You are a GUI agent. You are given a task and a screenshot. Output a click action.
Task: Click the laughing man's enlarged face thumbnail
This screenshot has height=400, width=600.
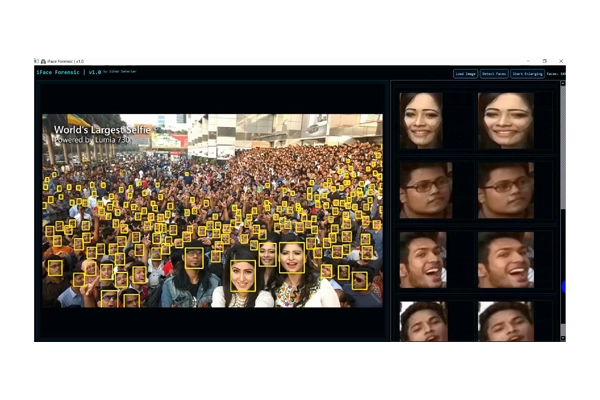pos(505,260)
